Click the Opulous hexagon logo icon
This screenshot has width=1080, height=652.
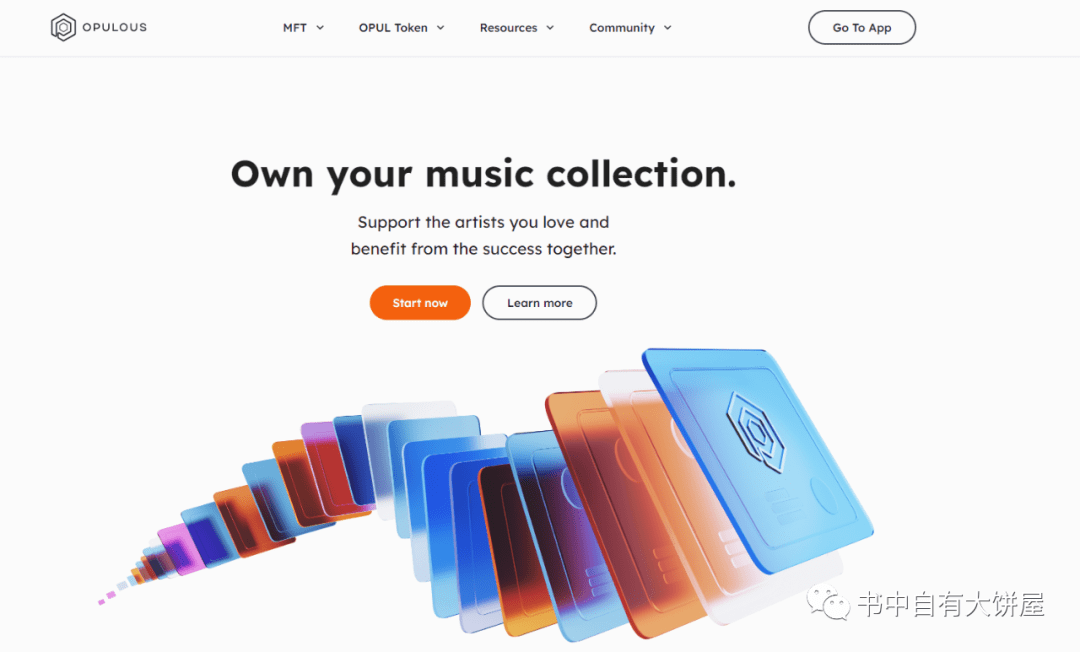[63, 28]
